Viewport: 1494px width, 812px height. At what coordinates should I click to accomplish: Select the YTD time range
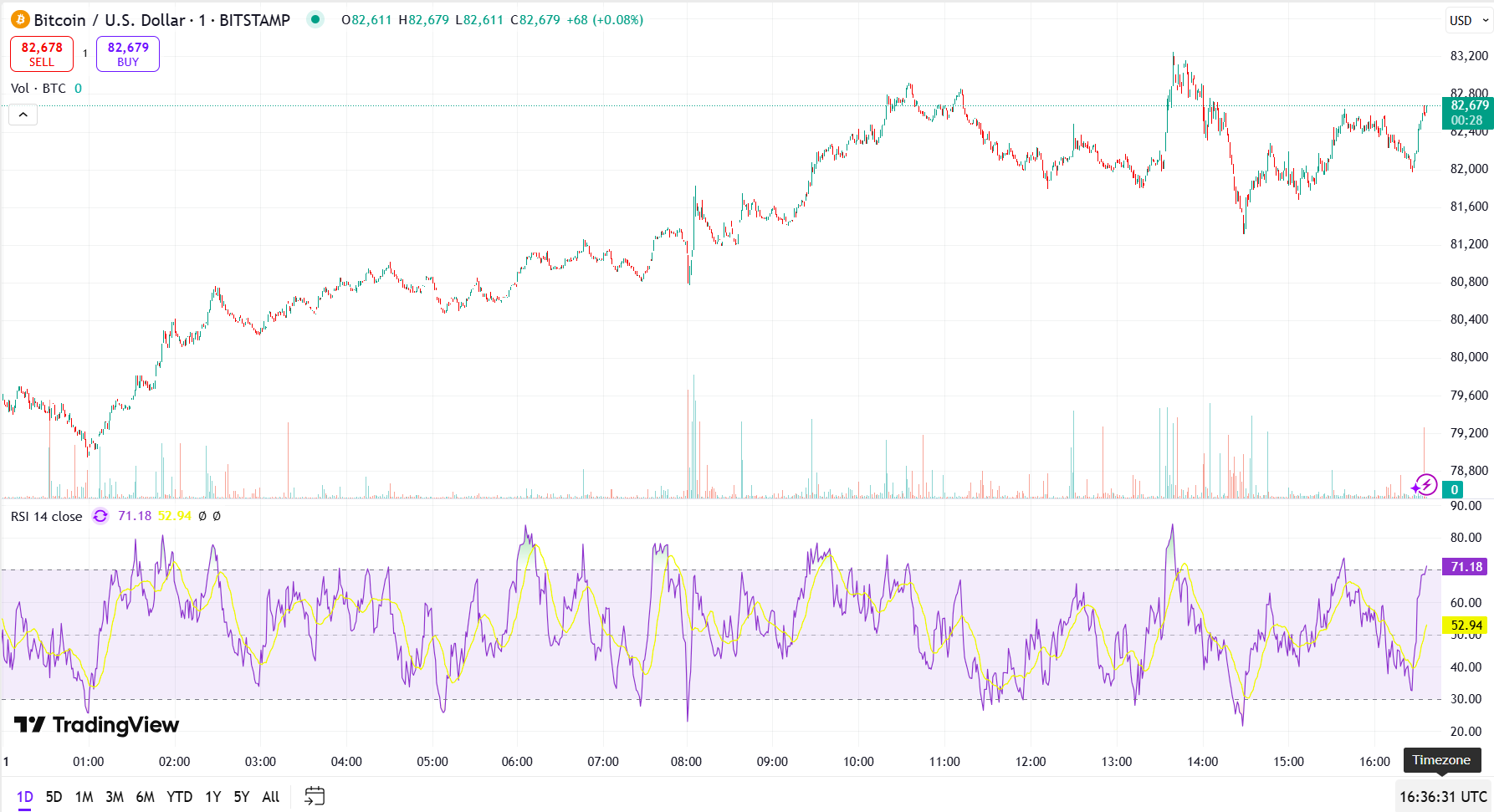[179, 797]
